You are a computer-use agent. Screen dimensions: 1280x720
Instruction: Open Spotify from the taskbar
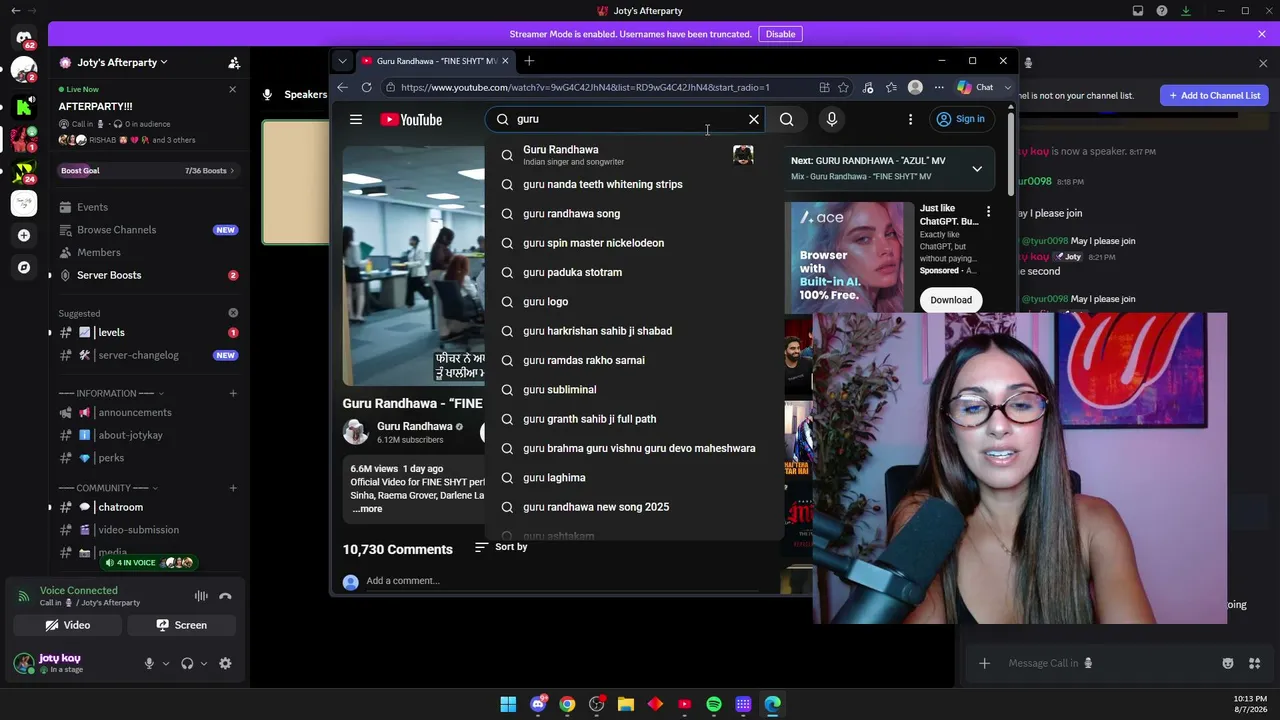click(714, 704)
